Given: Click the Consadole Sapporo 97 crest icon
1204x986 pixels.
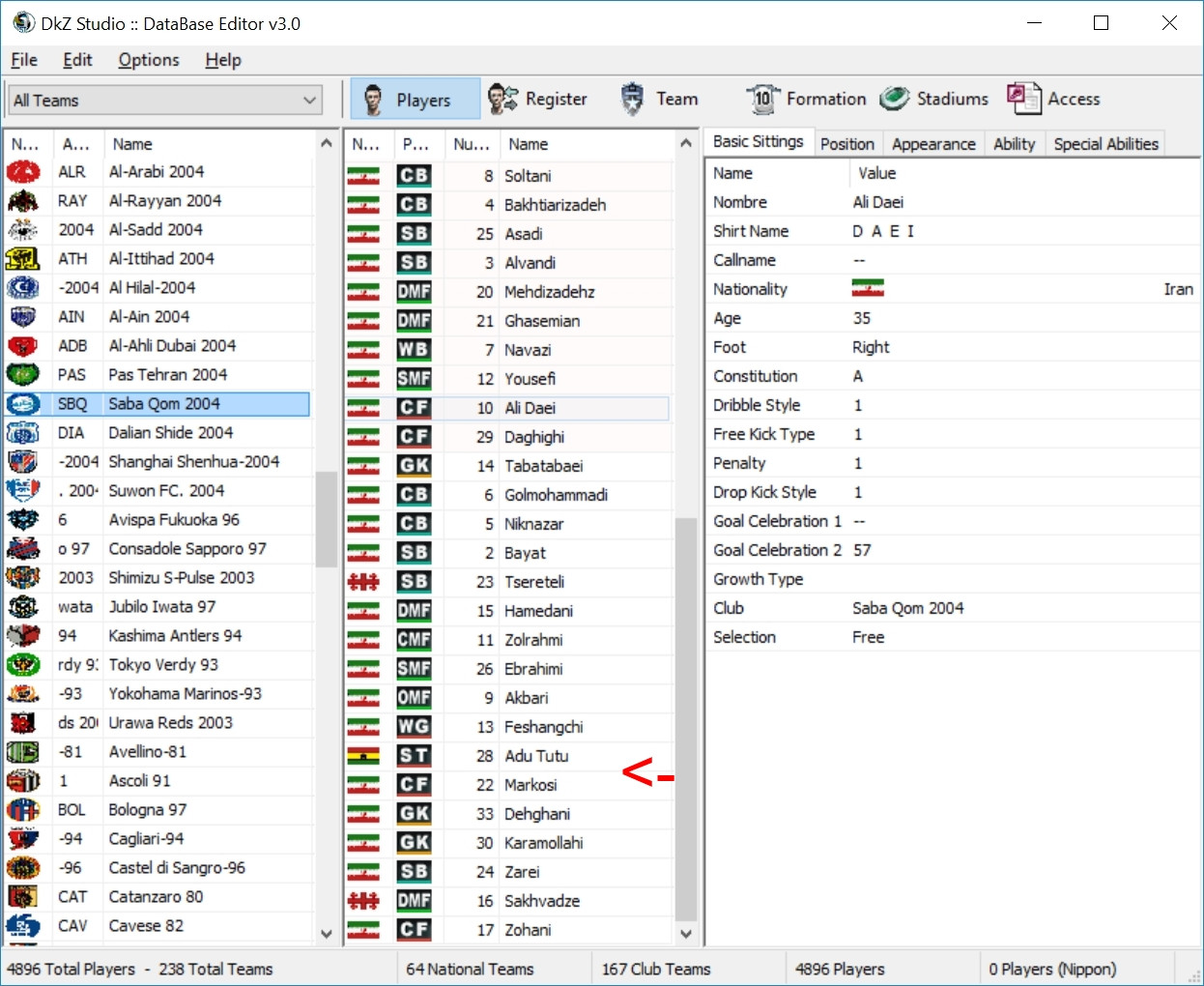Looking at the screenshot, I should tap(23, 549).
